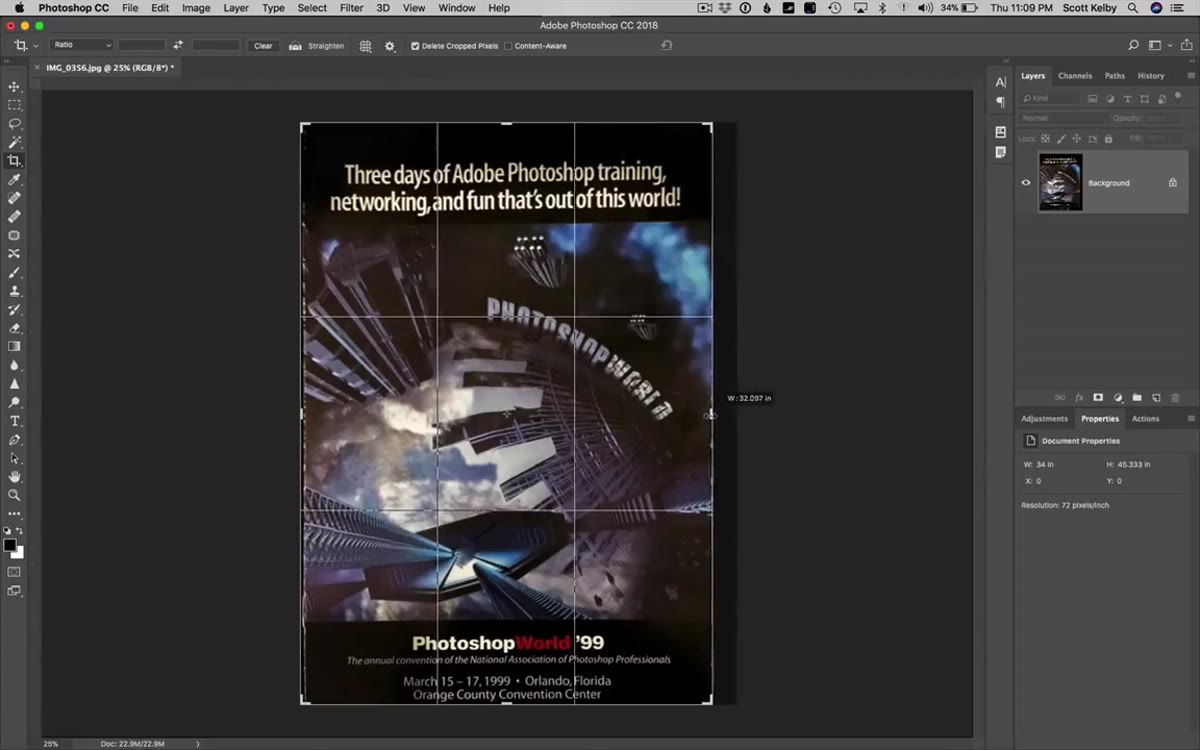Select the Rectangular Marquee tool

coord(14,105)
